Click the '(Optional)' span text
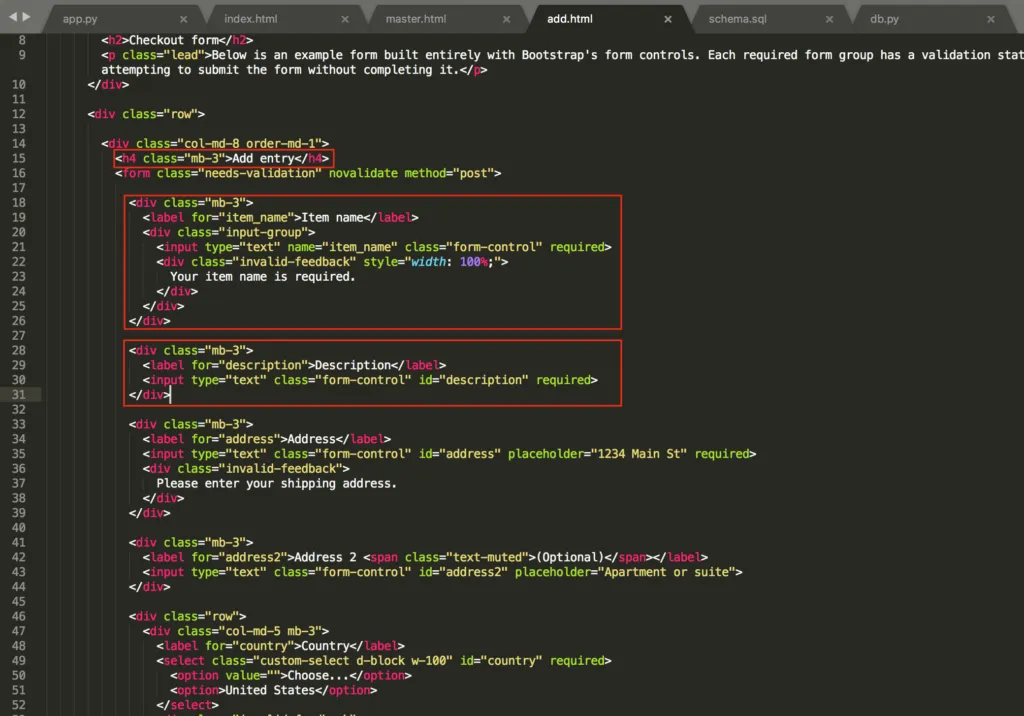Image resolution: width=1024 pixels, height=716 pixels. coord(570,557)
